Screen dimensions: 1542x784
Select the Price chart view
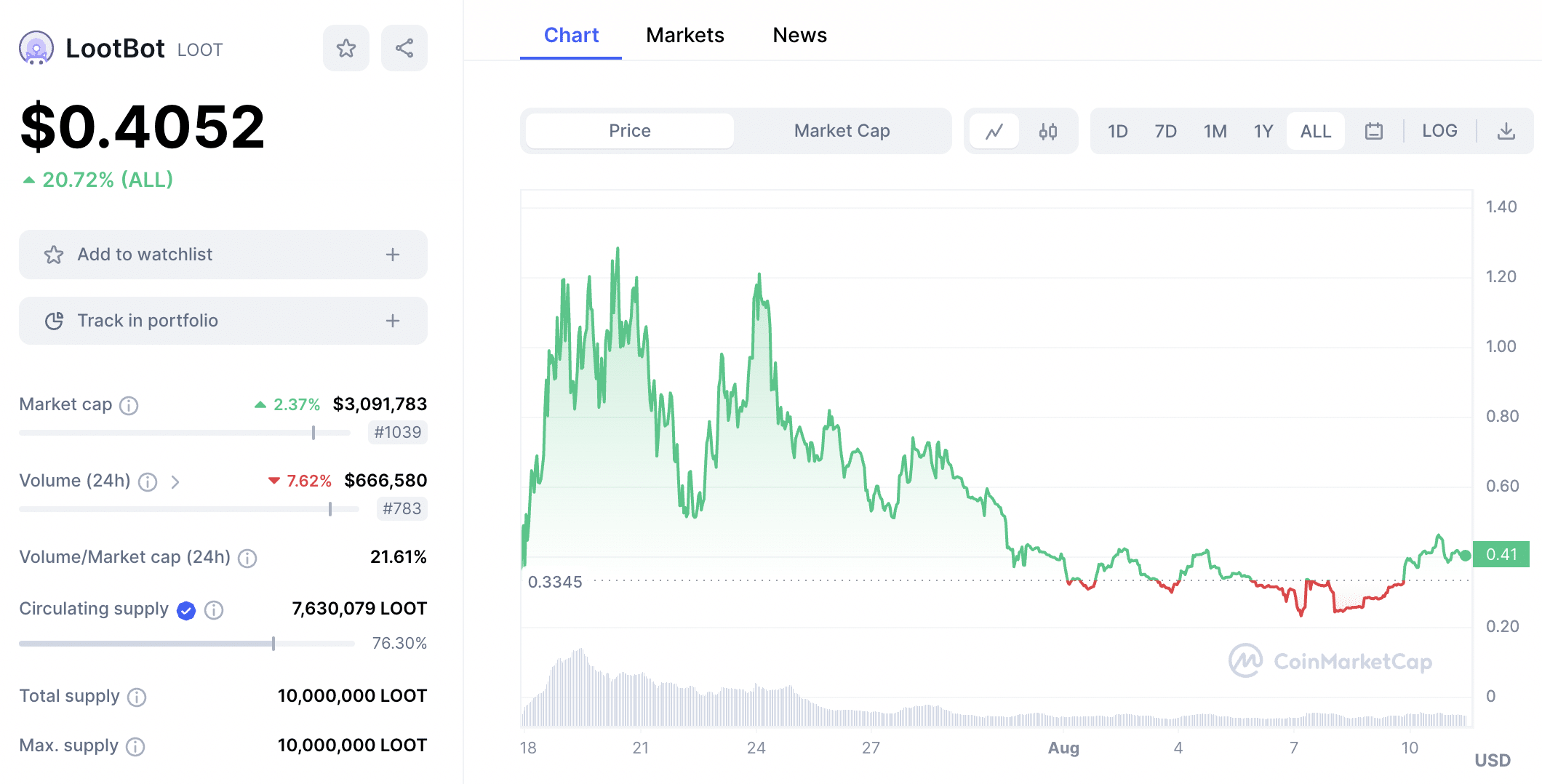coord(630,131)
